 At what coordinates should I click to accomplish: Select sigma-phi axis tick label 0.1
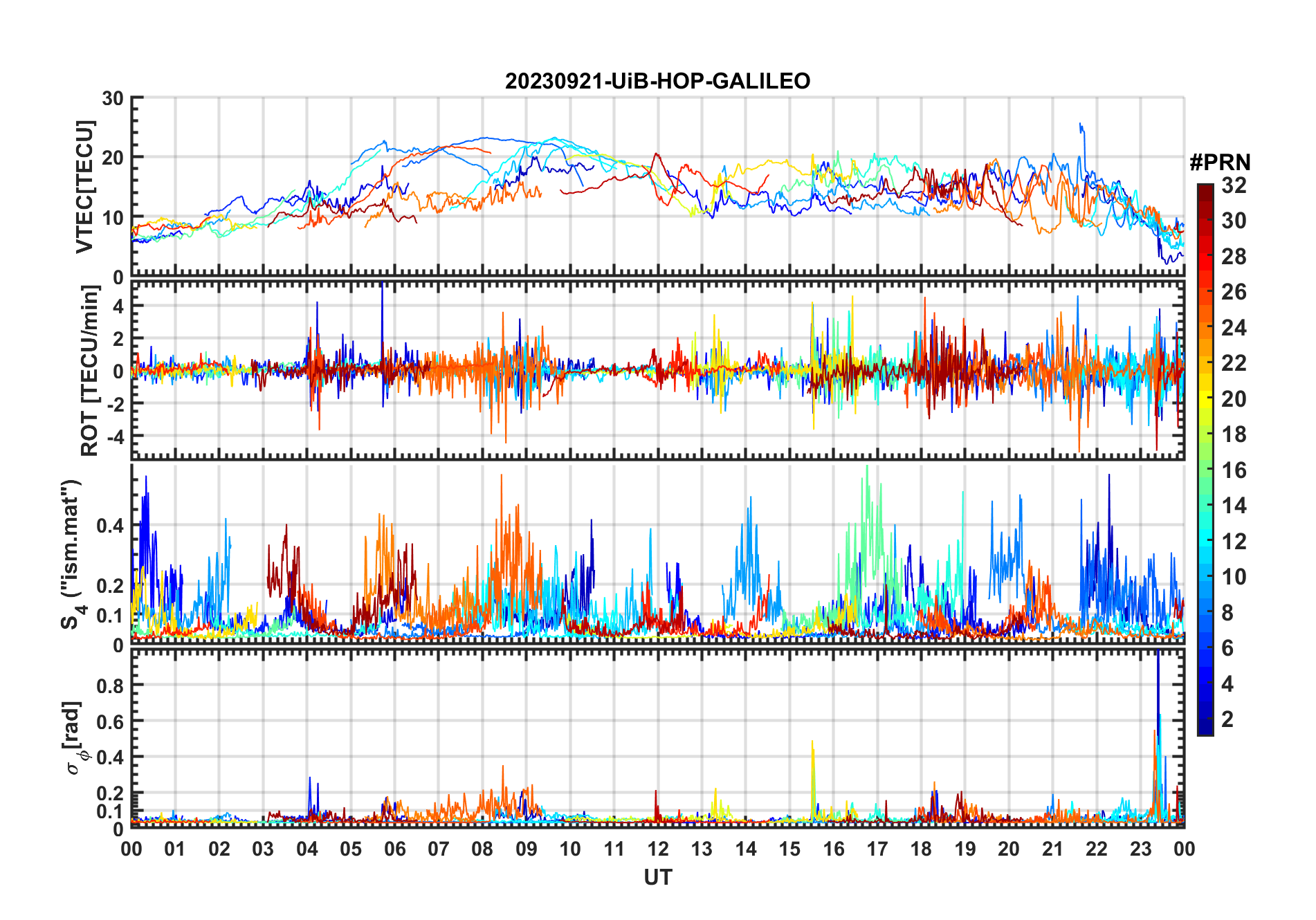110,811
